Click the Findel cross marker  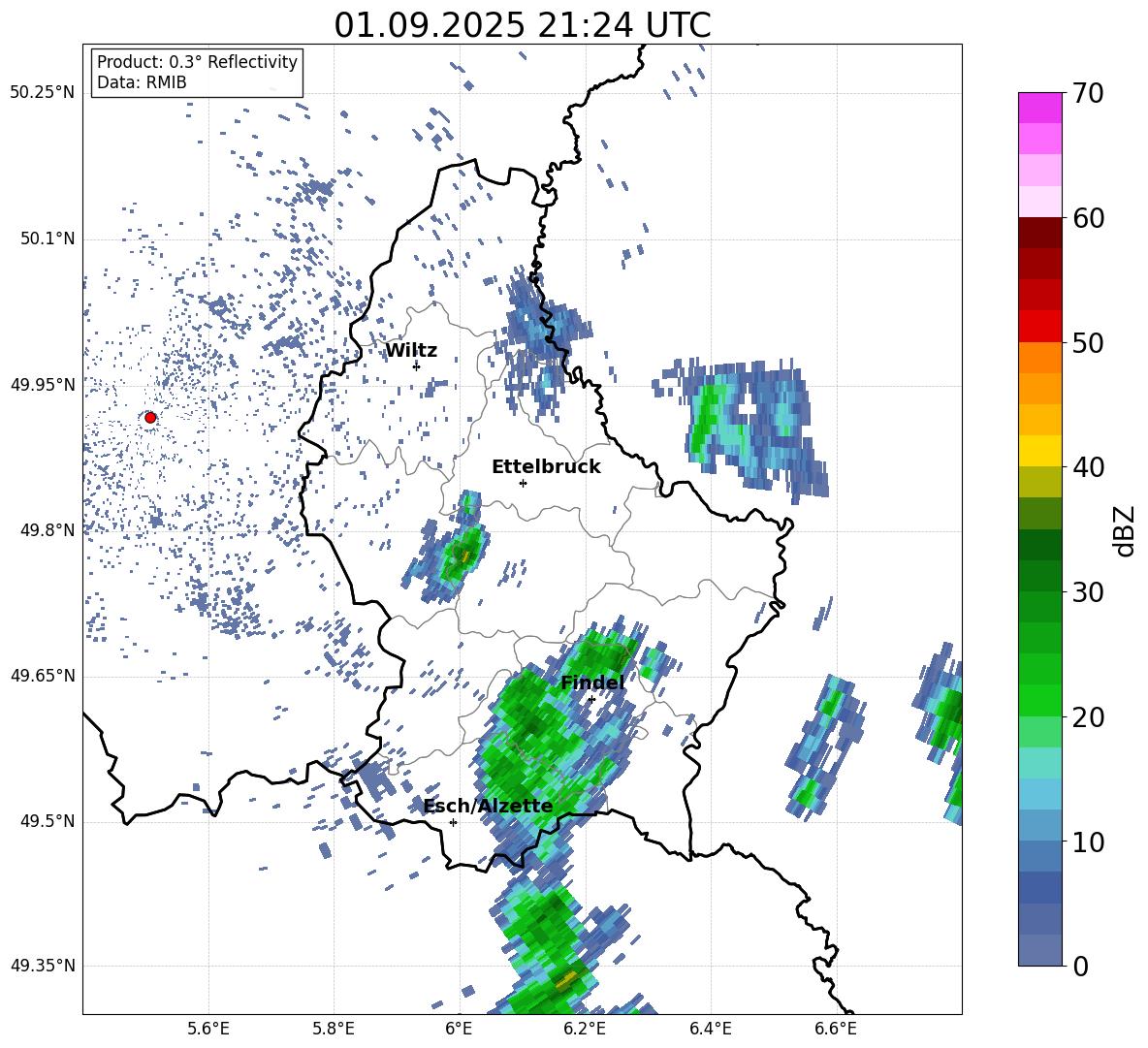[591, 700]
